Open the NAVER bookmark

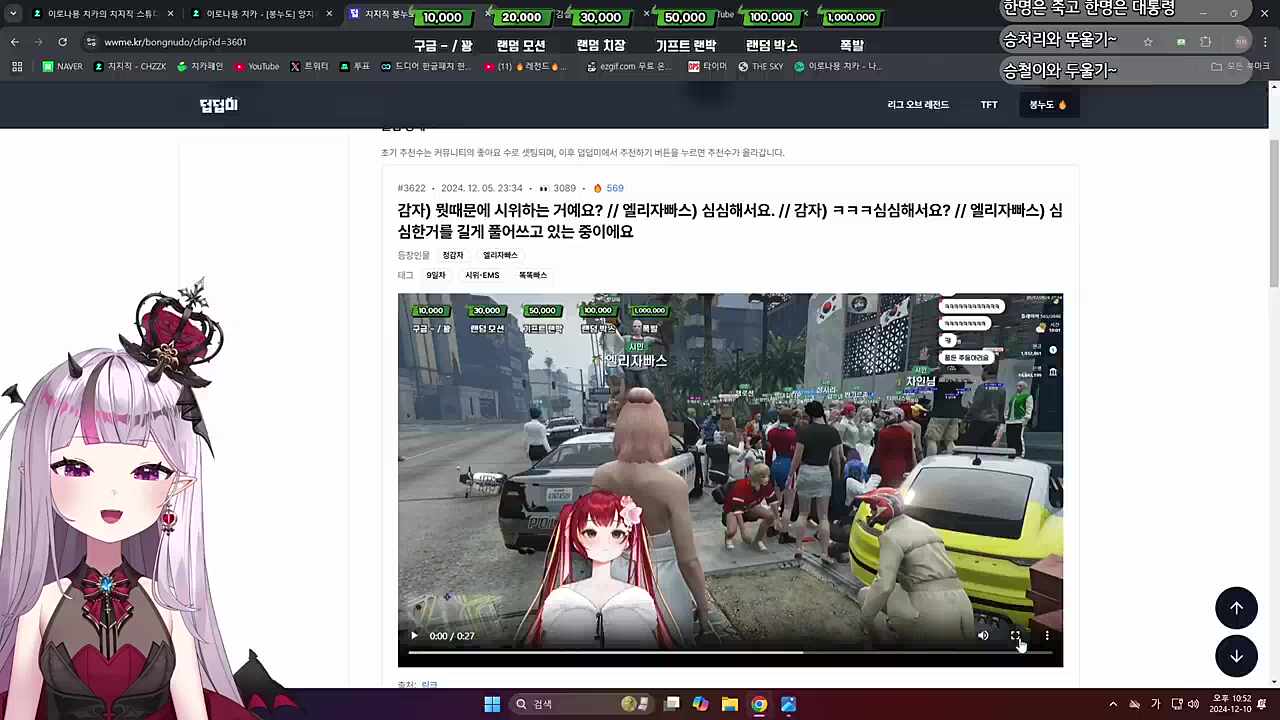63,67
